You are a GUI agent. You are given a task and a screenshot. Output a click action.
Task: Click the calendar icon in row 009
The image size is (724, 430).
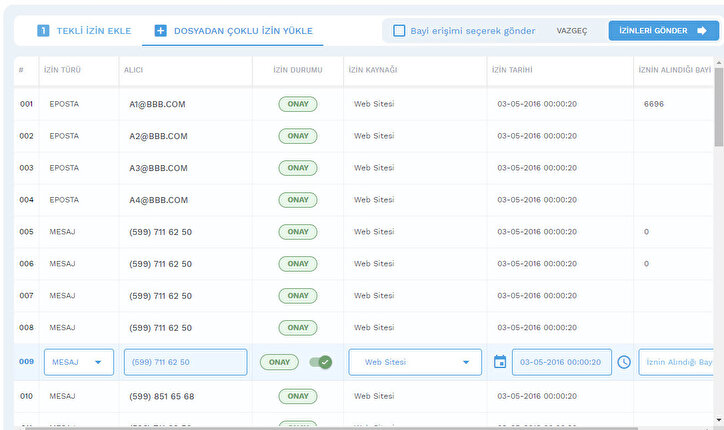click(500, 362)
